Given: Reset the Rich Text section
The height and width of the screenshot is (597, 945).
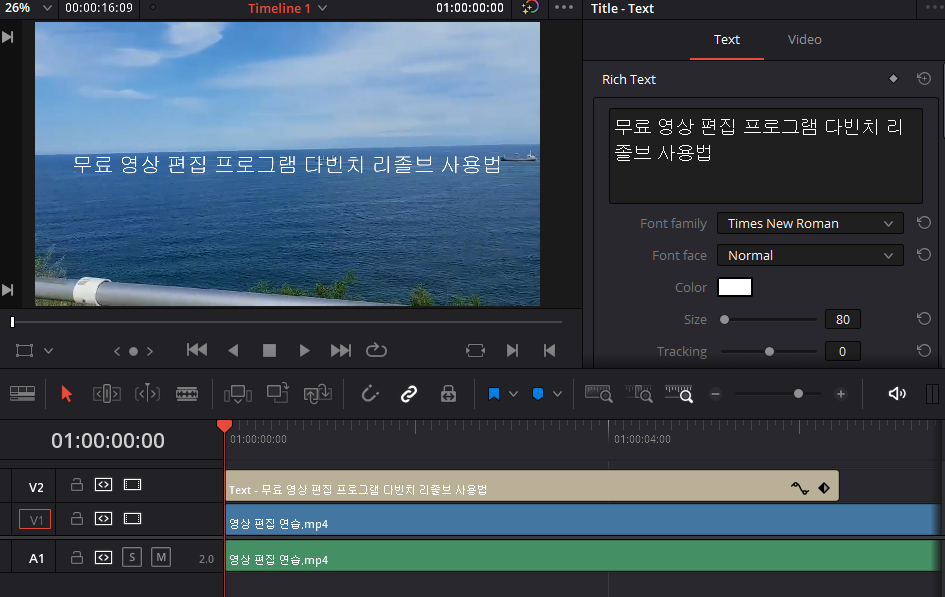Looking at the screenshot, I should click(x=923, y=78).
